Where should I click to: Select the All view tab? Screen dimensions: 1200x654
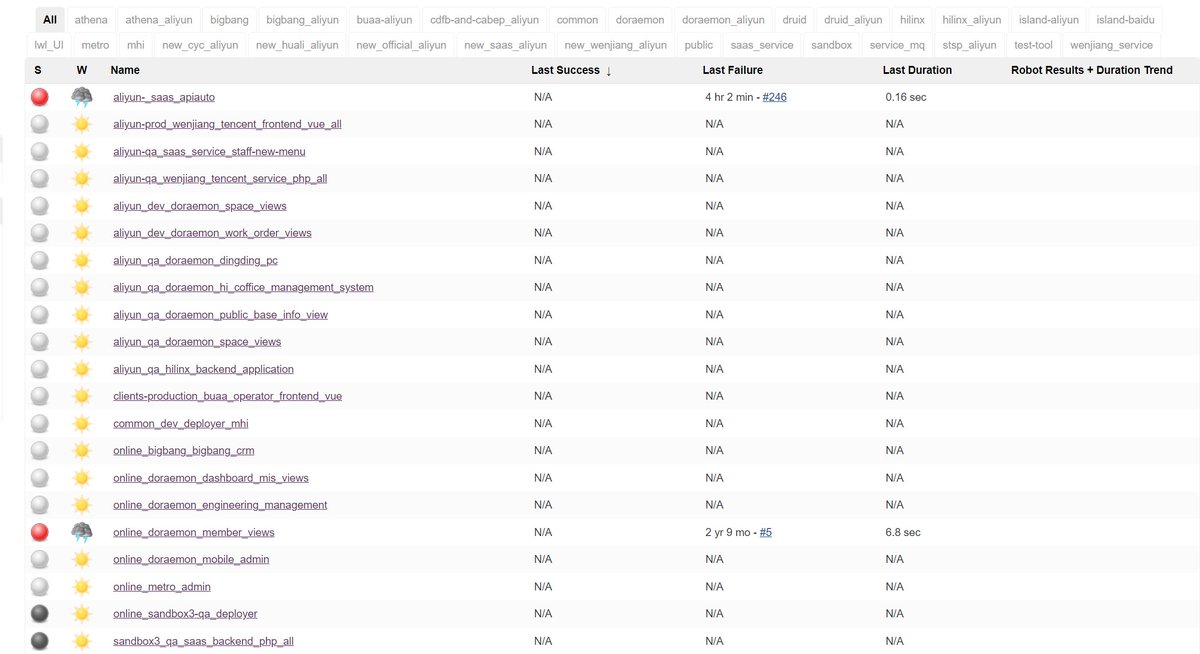[x=50, y=20]
